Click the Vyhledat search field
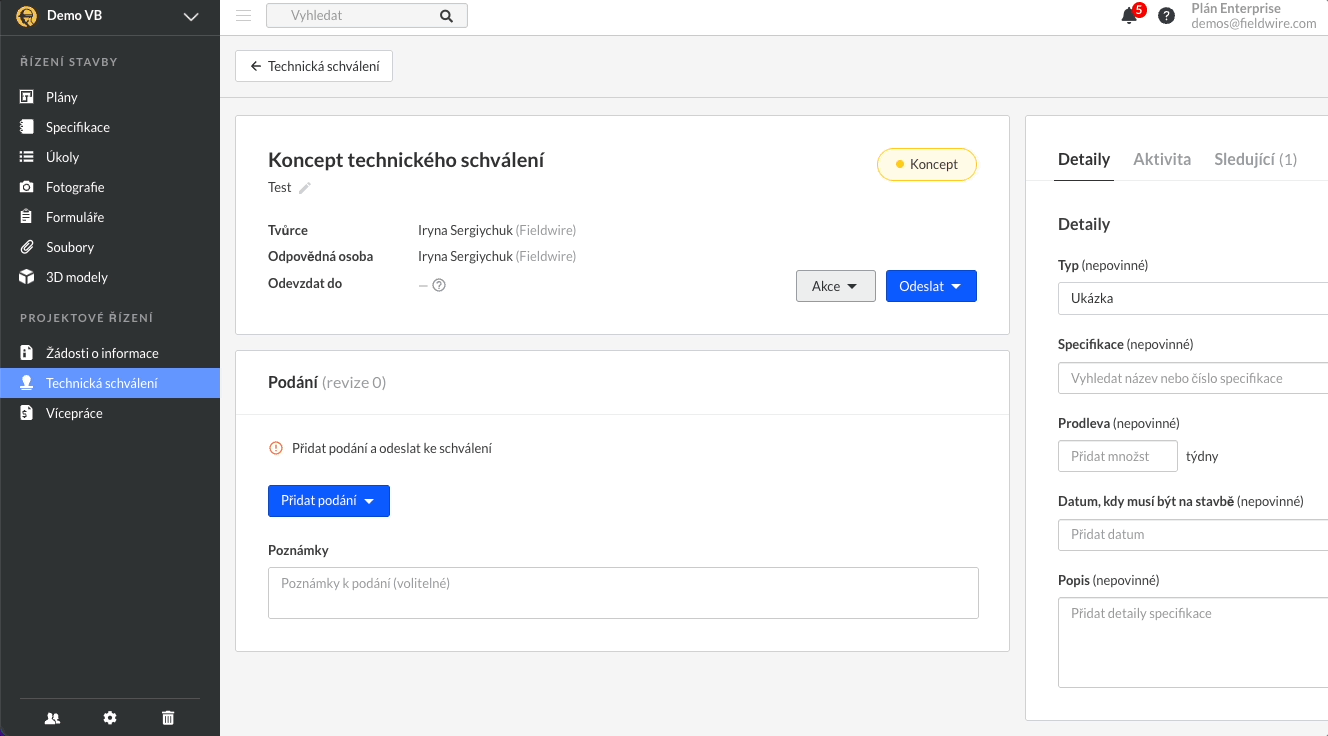Image resolution: width=1328 pixels, height=736 pixels. point(366,16)
